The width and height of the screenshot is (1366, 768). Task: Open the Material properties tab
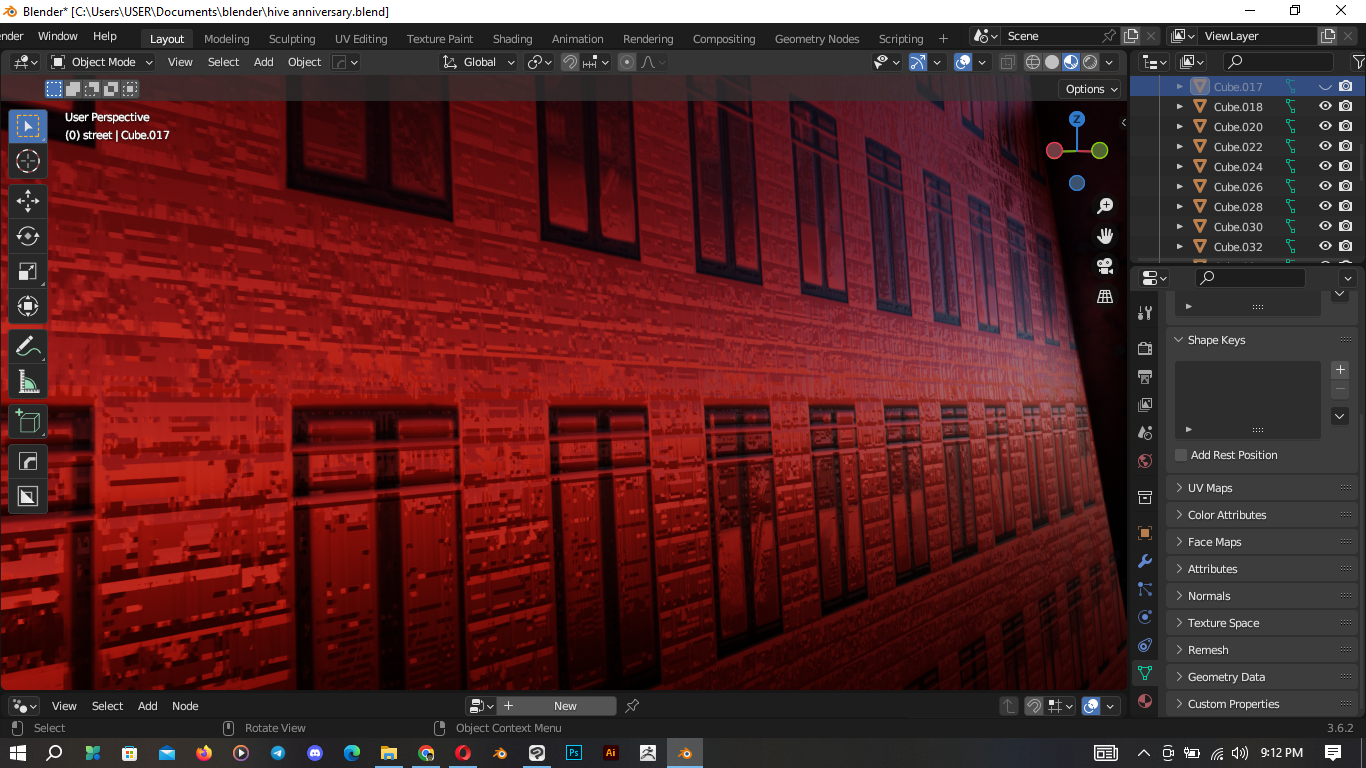click(x=1145, y=701)
